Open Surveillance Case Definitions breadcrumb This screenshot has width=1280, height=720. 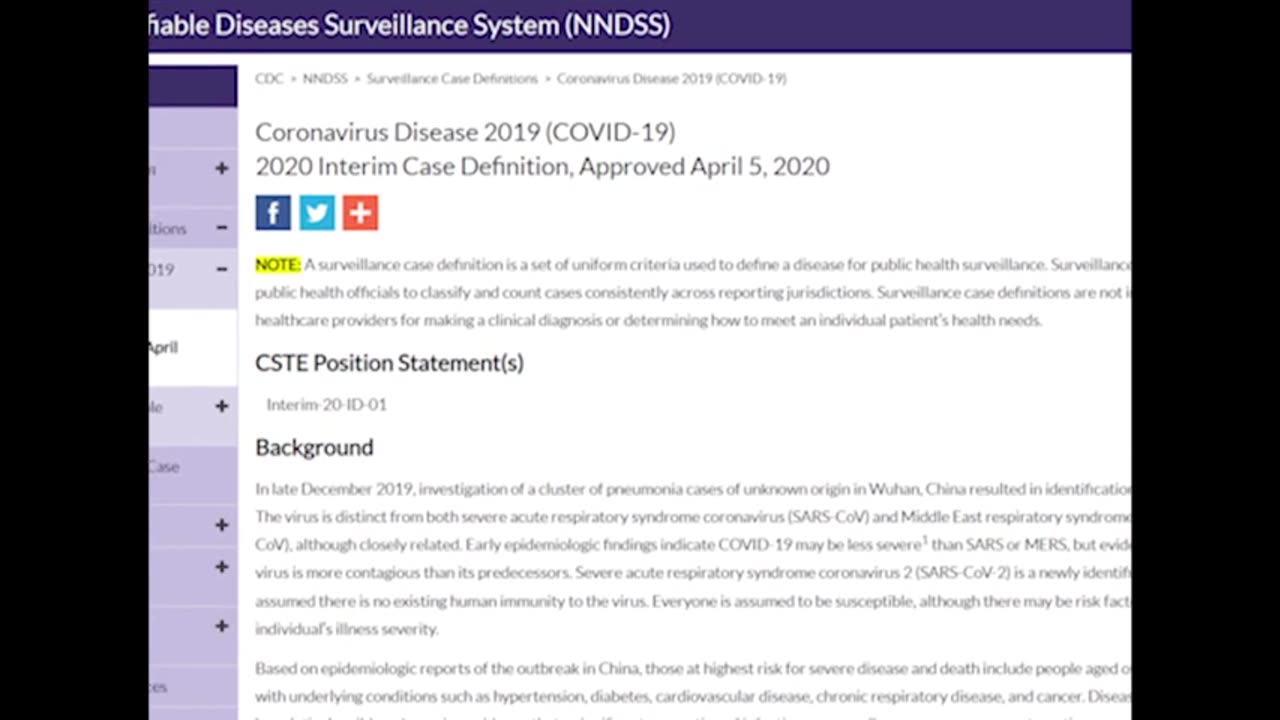tap(452, 78)
